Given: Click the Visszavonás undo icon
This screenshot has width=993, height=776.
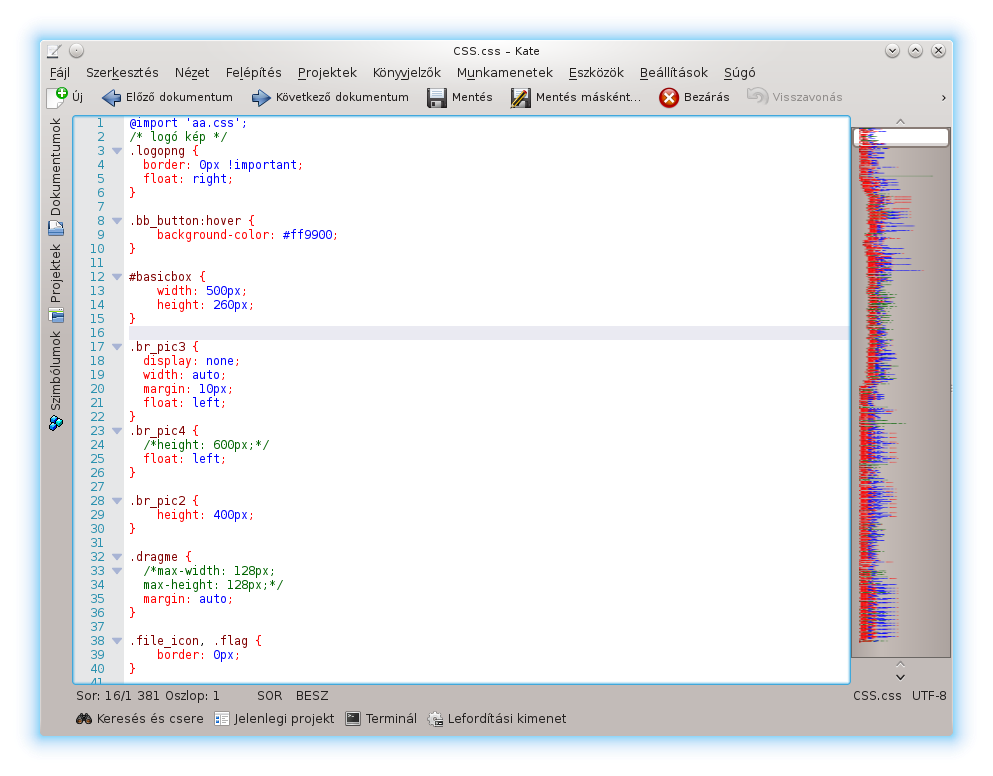Looking at the screenshot, I should click(757, 97).
